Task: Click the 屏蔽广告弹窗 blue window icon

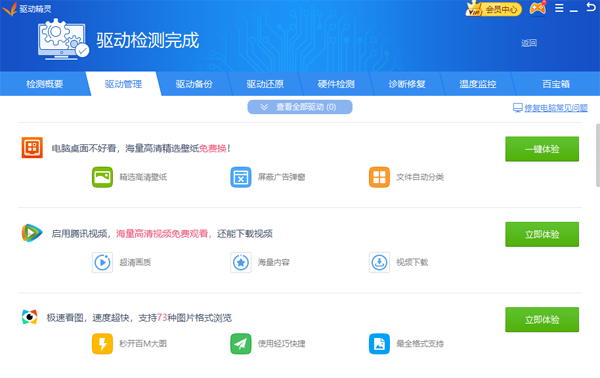Action: [x=241, y=177]
